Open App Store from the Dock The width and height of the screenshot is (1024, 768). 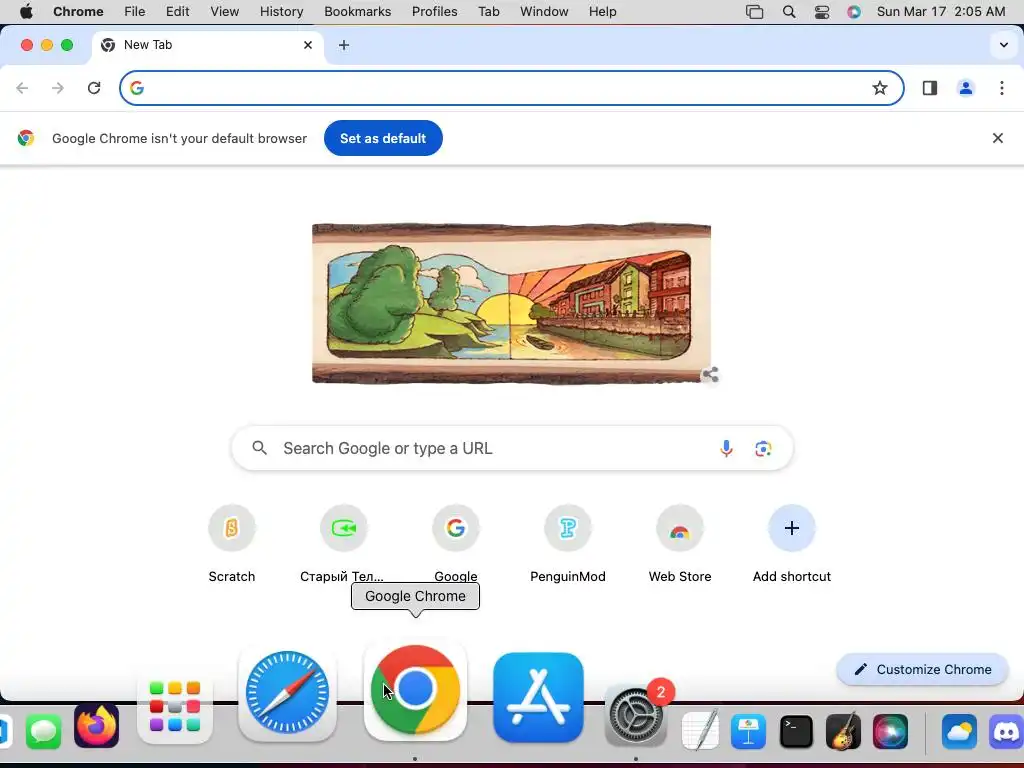538,697
